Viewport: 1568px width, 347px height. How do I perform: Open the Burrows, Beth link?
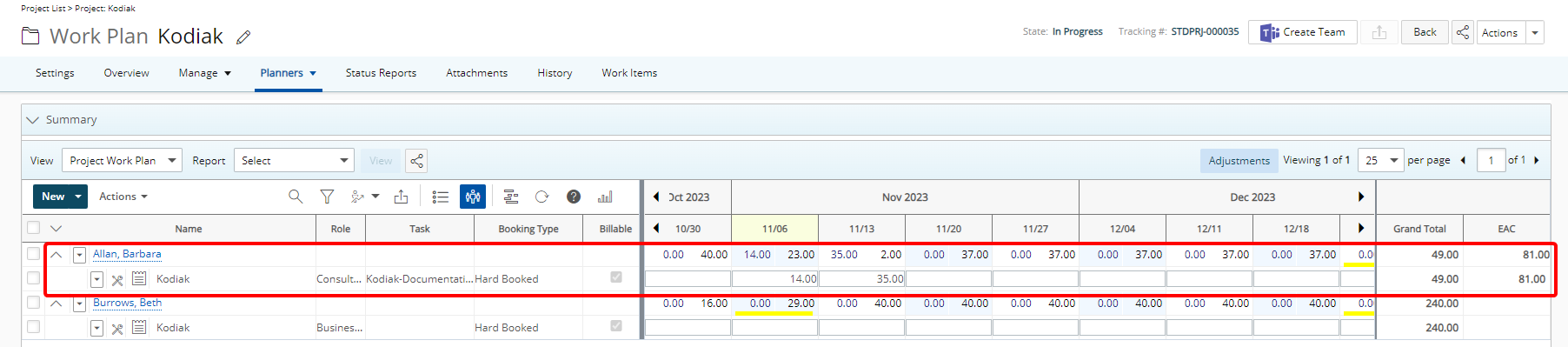[127, 303]
